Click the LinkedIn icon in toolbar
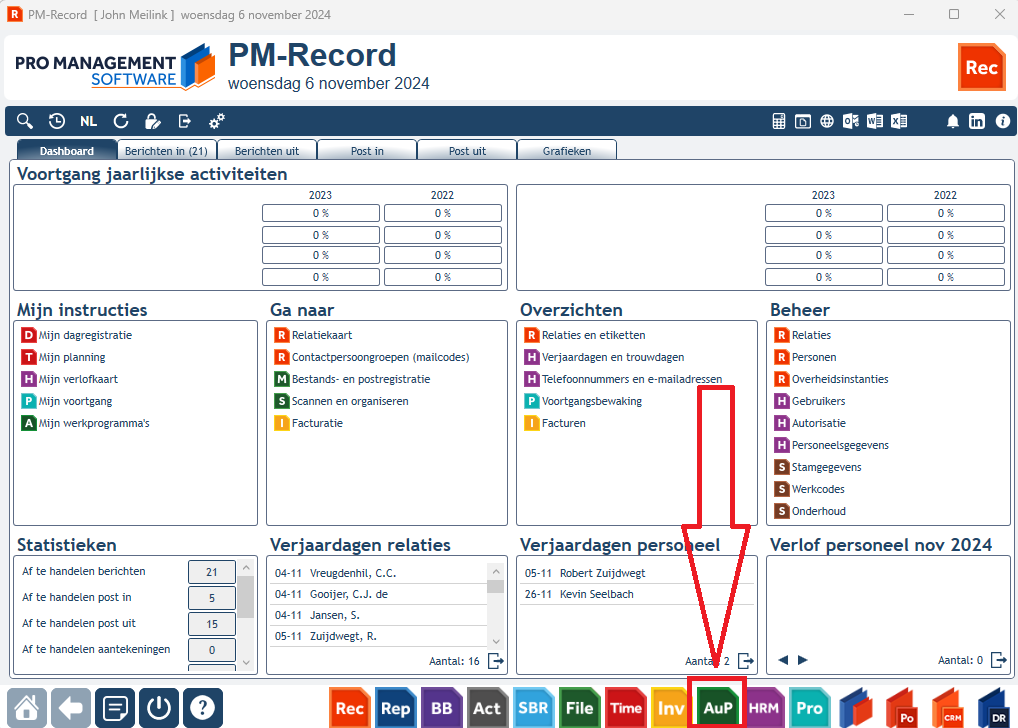Image resolution: width=1018 pixels, height=728 pixels. point(976,121)
